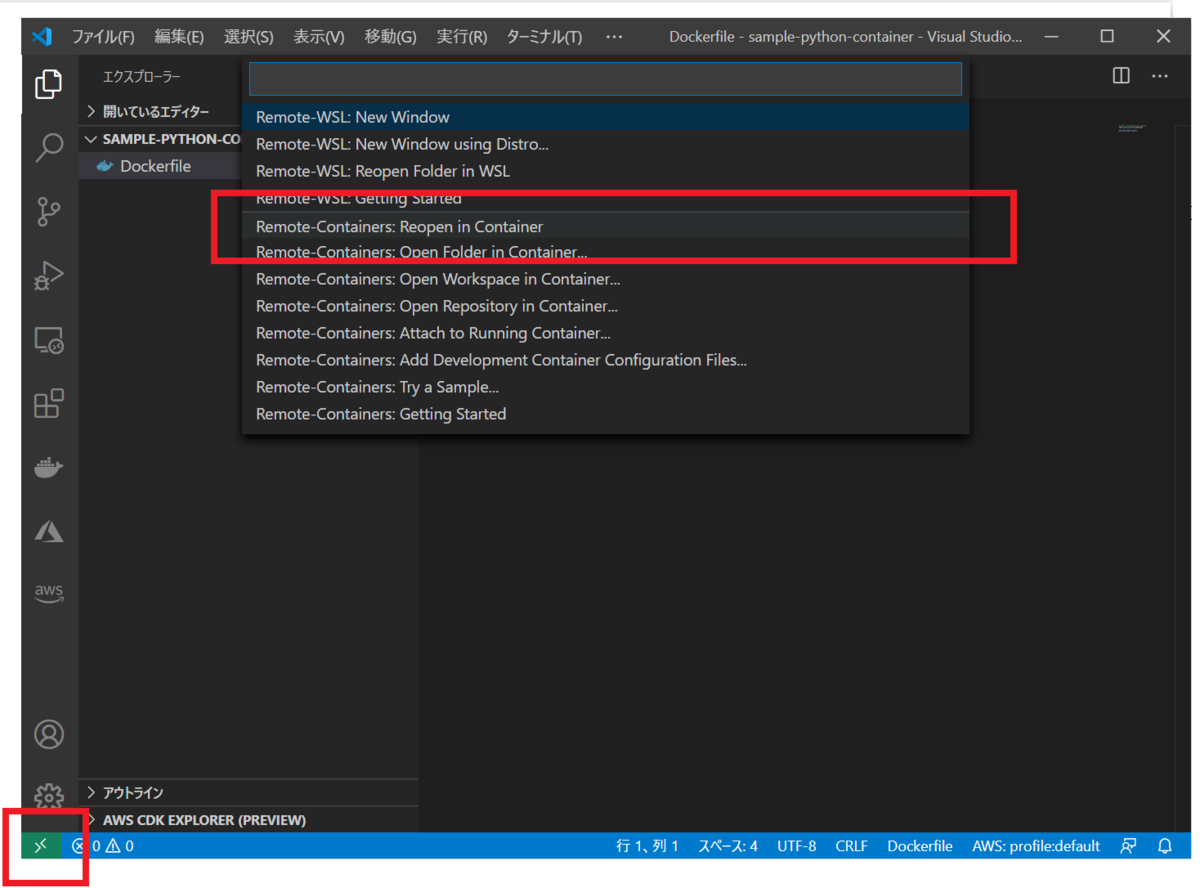This screenshot has height=888, width=1200.
Task: Open notifications bell in status bar
Action: [x=1165, y=846]
